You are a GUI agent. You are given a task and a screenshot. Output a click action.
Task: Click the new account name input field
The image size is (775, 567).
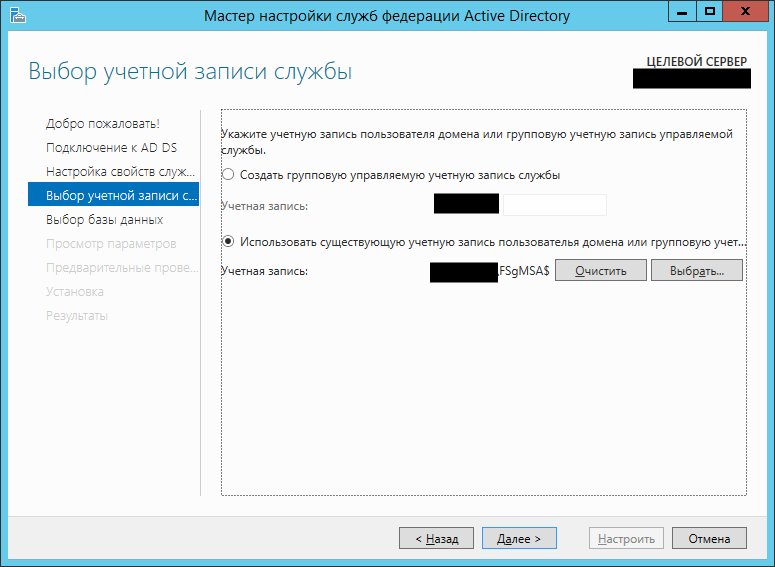pos(553,206)
